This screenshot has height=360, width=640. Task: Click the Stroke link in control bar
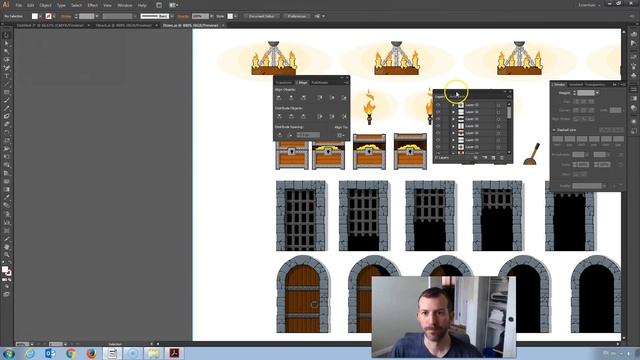pos(66,16)
